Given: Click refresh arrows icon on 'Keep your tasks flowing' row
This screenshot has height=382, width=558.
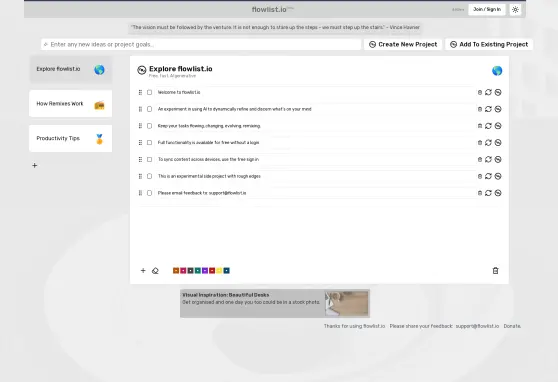Looking at the screenshot, I should point(488,126).
